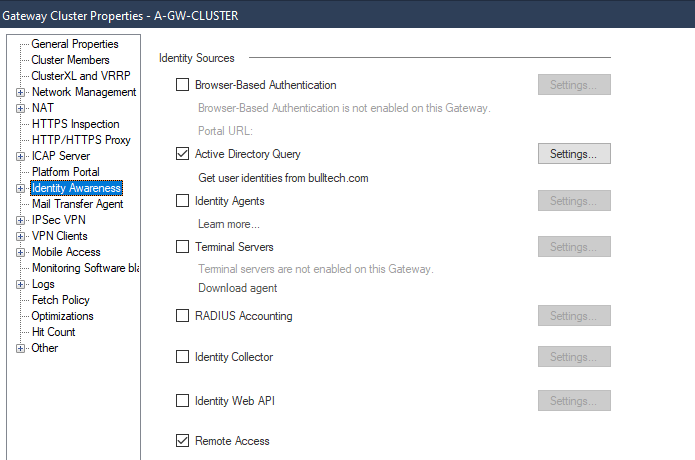
Task: Expand the Identity Awareness node
Action: [x=20, y=188]
